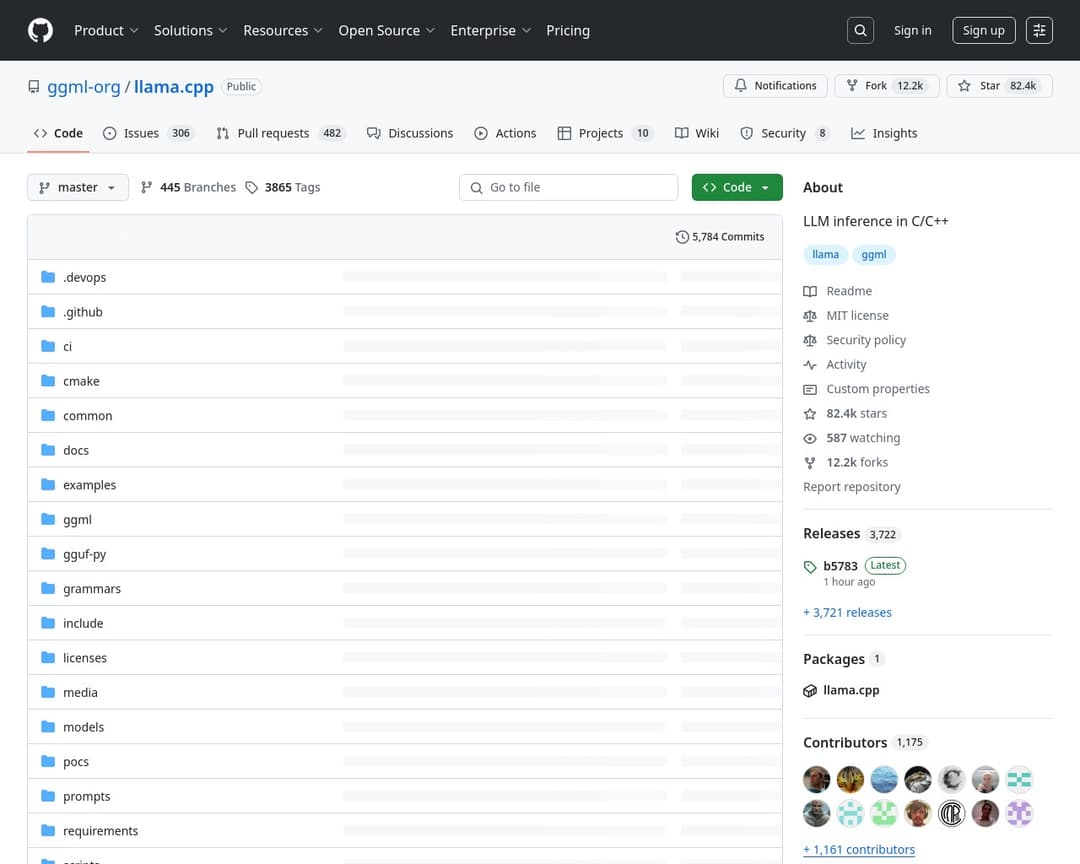Click the ggml folder icon
This screenshot has height=864, width=1080.
[48, 519]
